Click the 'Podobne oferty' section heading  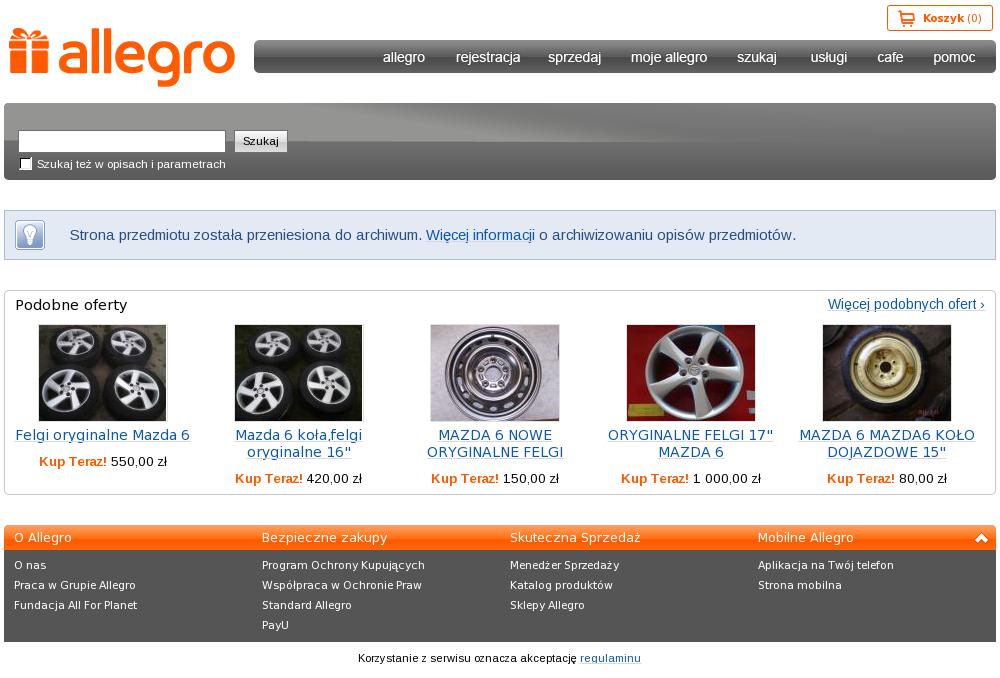pyautogui.click(x=71, y=305)
